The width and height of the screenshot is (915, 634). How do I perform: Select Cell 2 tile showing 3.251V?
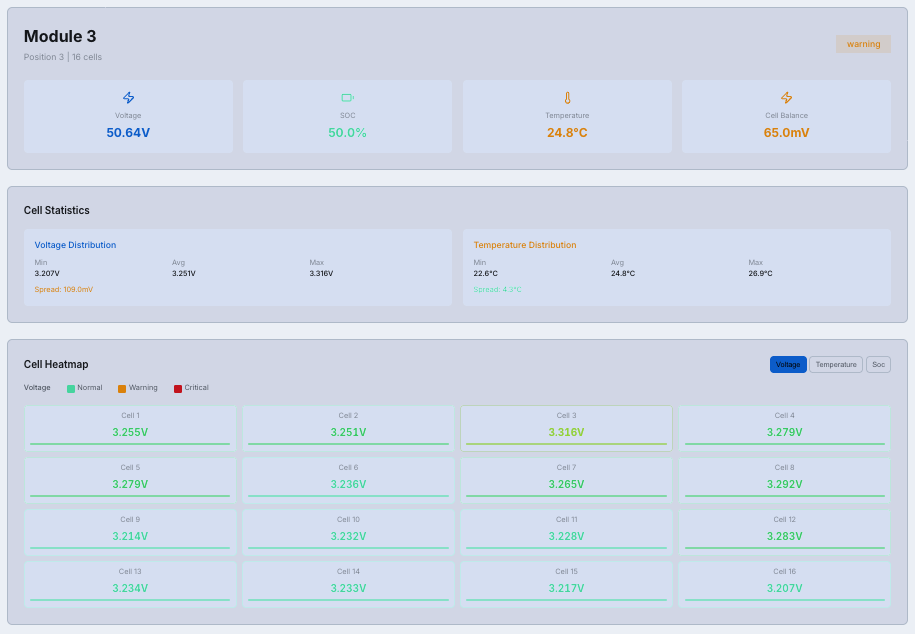click(x=348, y=428)
